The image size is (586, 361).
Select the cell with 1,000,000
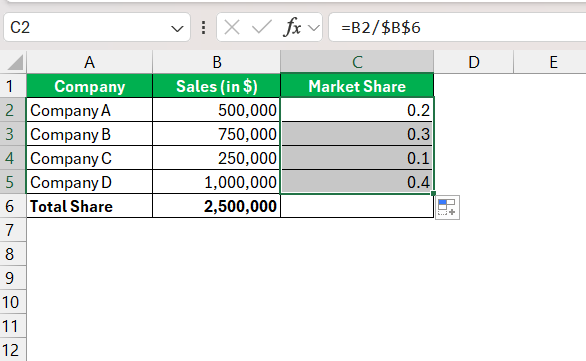217,182
